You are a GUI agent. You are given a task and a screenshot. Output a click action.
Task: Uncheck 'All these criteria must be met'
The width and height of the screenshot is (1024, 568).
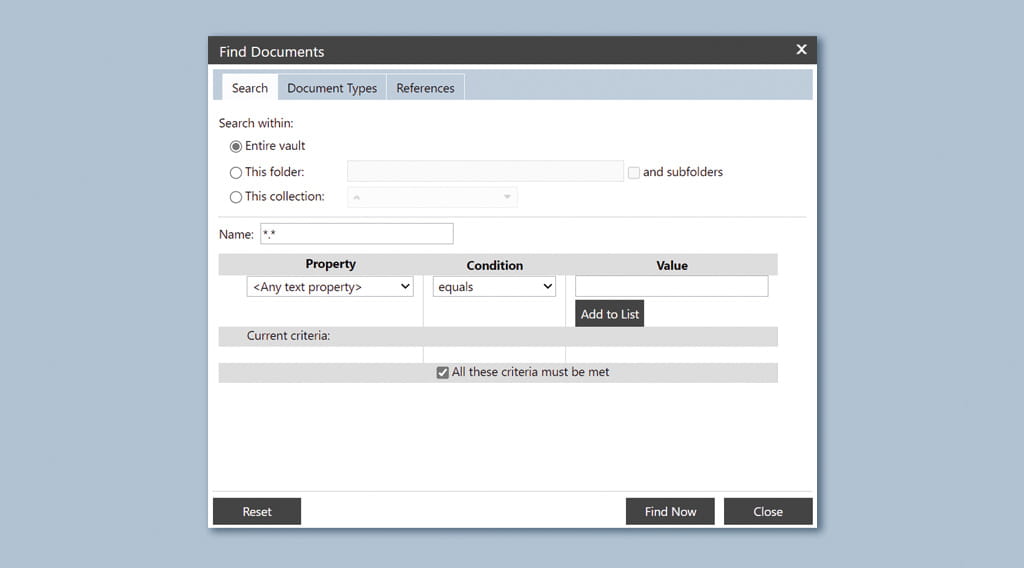click(443, 373)
